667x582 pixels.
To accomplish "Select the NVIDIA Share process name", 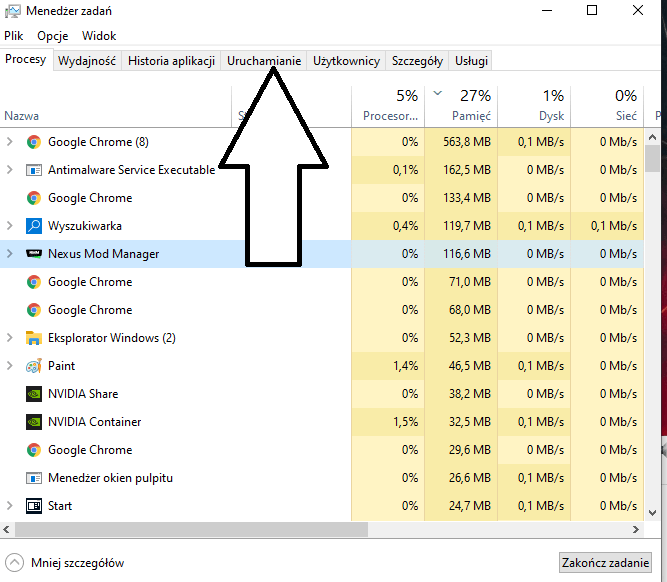I will [83, 394].
